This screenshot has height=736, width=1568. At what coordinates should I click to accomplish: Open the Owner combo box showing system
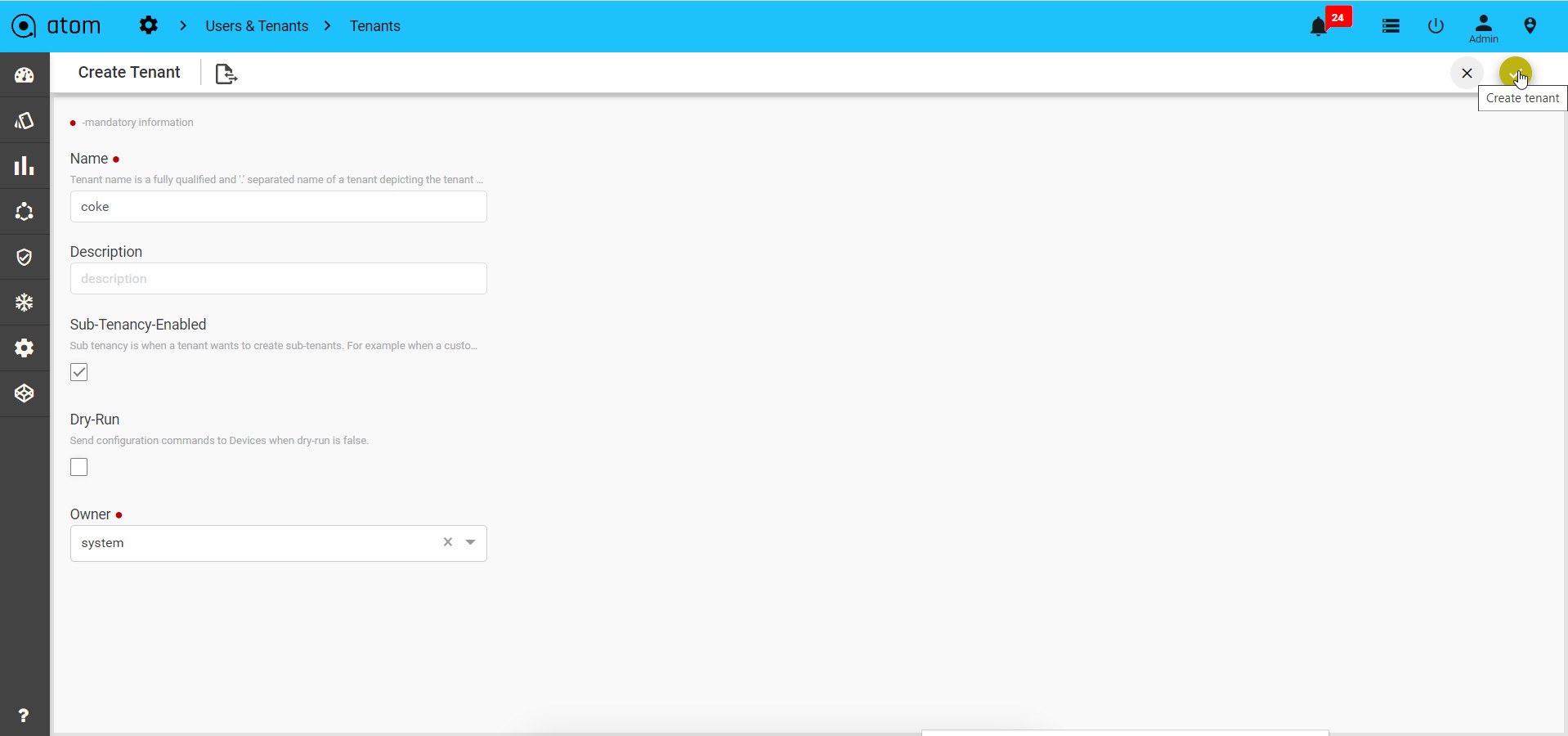279,543
